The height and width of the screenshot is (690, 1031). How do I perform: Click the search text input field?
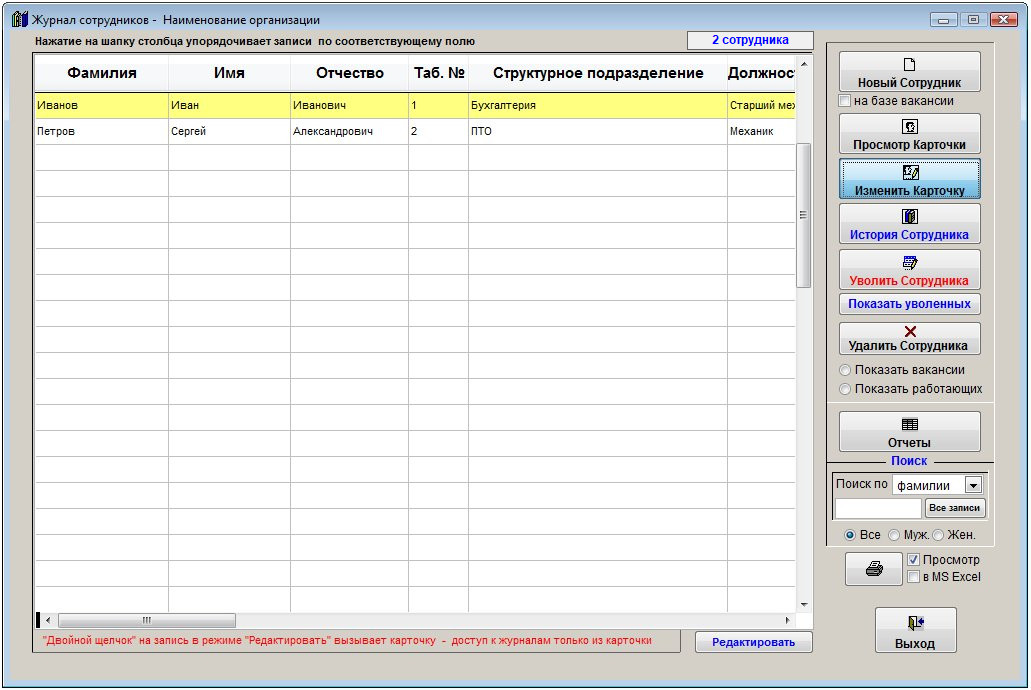point(878,508)
